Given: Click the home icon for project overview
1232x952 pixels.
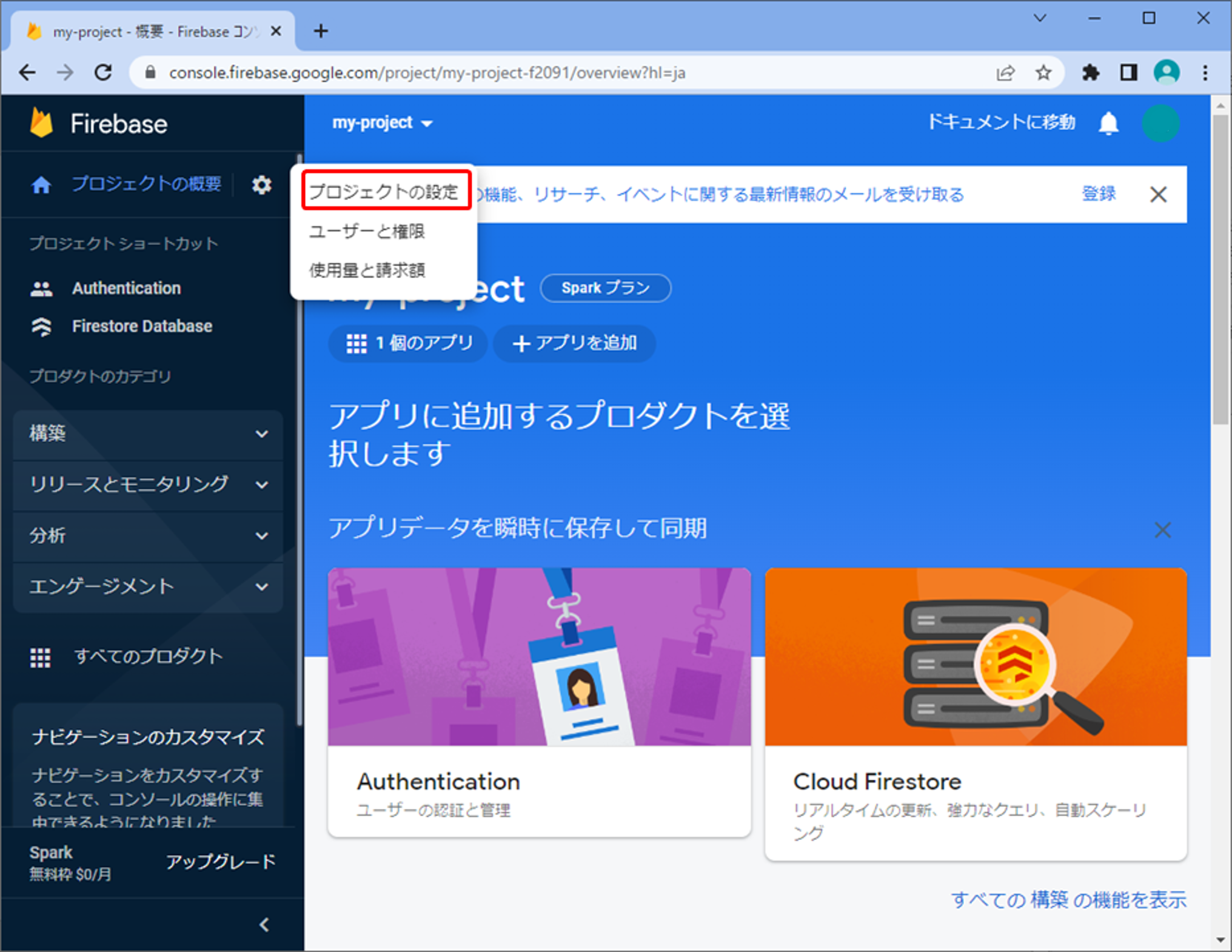Looking at the screenshot, I should [x=41, y=184].
